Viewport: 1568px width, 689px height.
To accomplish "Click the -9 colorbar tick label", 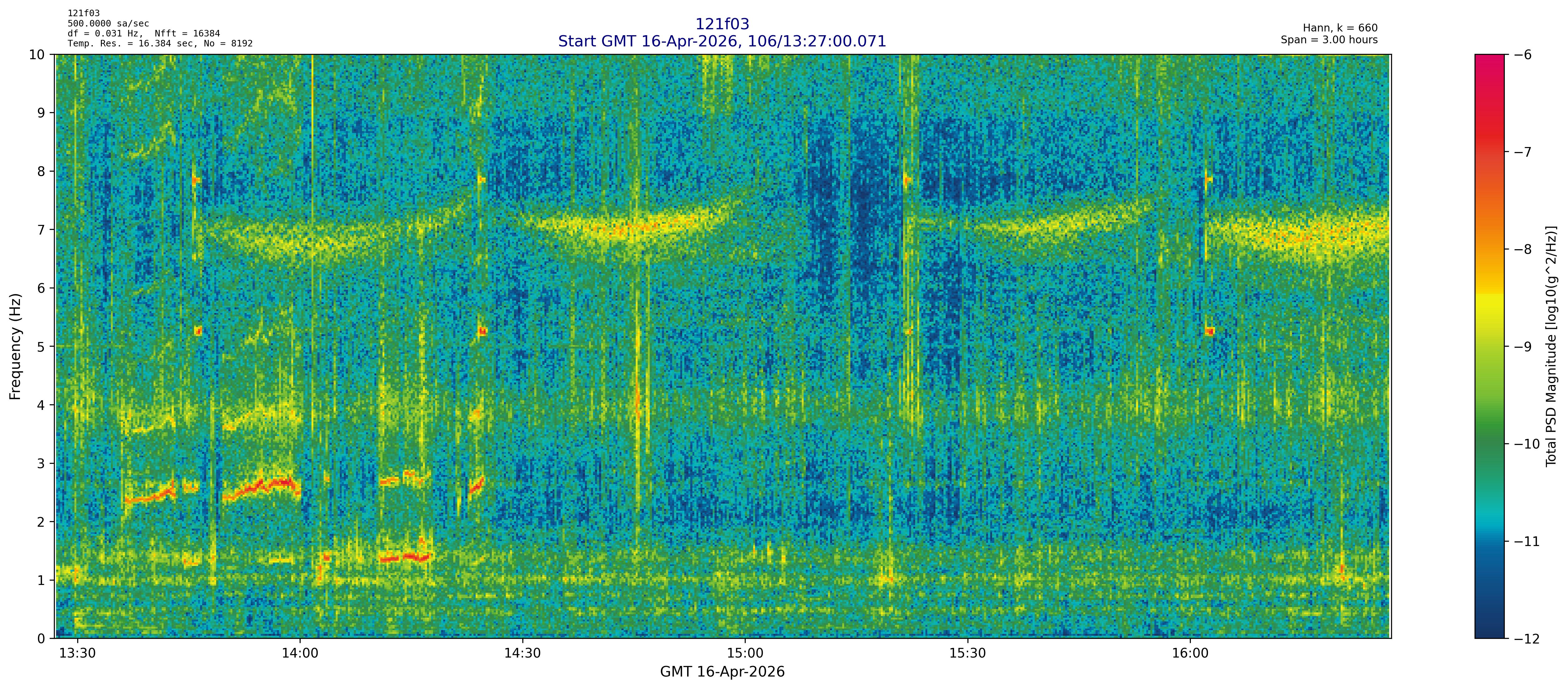I will coord(1522,347).
